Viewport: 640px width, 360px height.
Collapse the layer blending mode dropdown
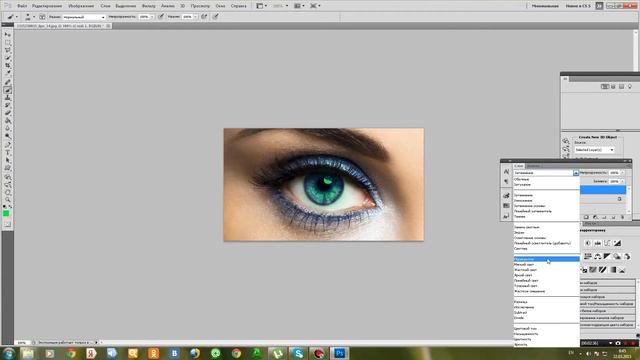[x=576, y=173]
